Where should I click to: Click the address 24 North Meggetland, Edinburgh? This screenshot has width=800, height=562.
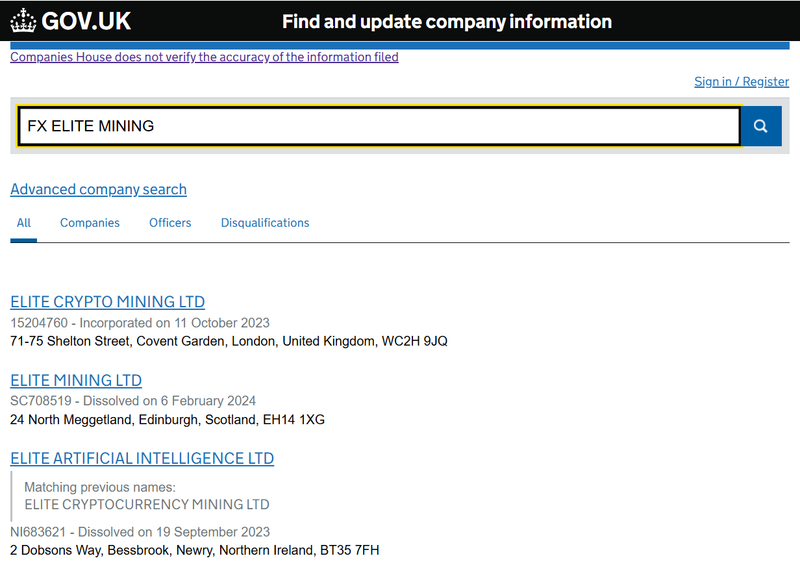167,420
